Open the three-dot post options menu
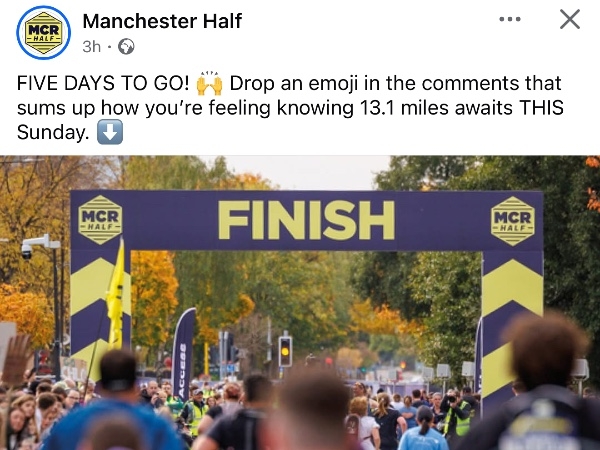600x450 pixels. (x=510, y=19)
